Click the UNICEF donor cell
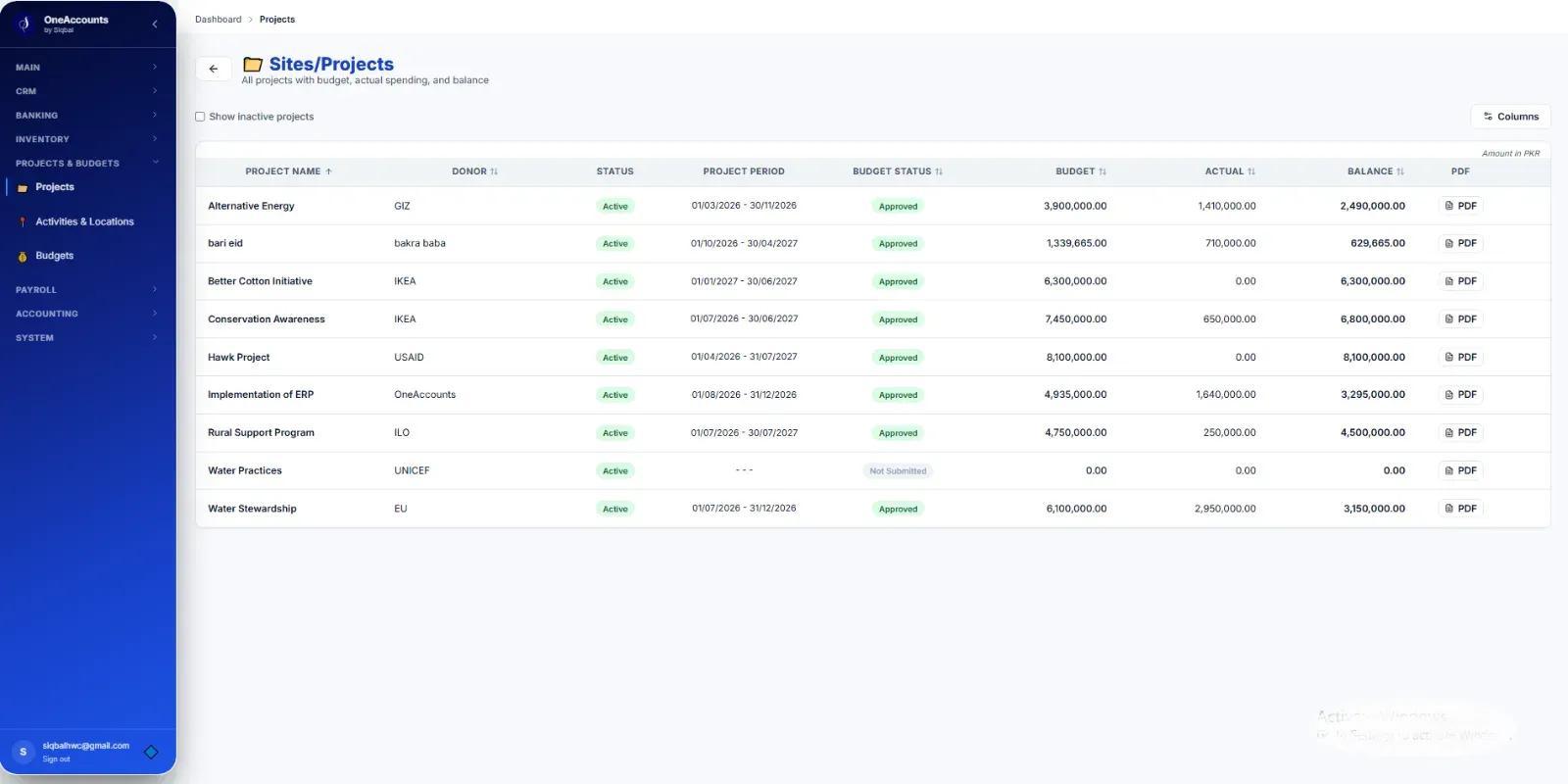Image resolution: width=1568 pixels, height=784 pixels. point(412,471)
